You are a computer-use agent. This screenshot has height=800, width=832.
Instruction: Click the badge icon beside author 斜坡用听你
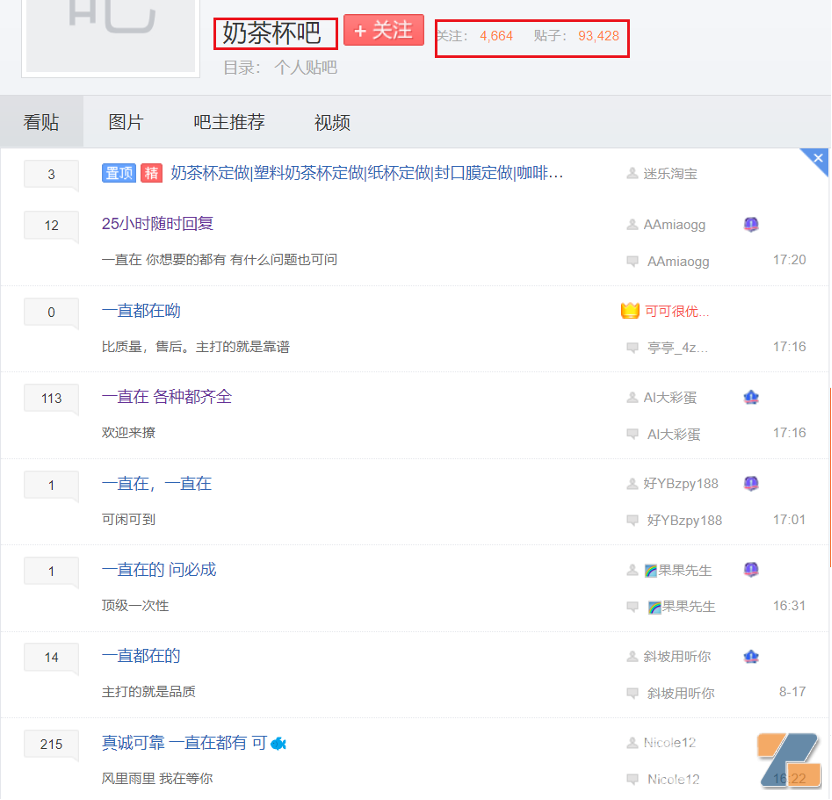pyautogui.click(x=751, y=656)
